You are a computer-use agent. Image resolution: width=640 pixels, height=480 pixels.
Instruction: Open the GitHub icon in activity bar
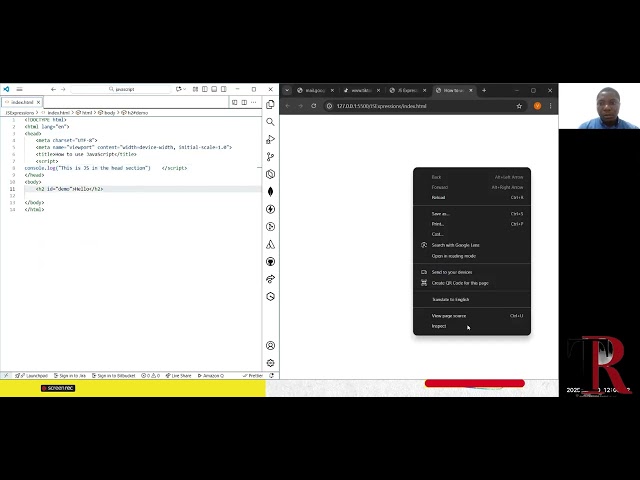tap(270, 262)
